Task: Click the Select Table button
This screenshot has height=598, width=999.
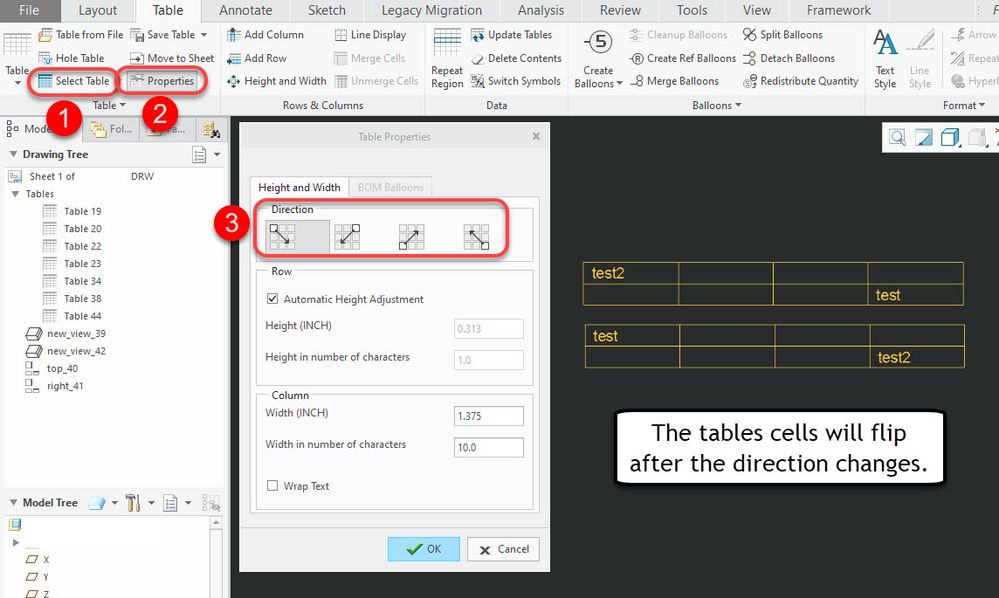Action: (x=74, y=81)
